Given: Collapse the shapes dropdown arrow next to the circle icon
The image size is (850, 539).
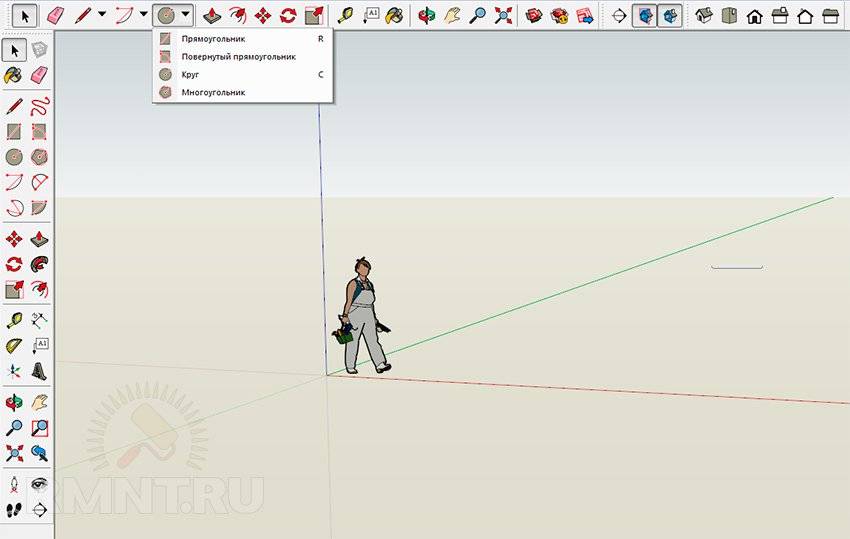Looking at the screenshot, I should [x=186, y=15].
